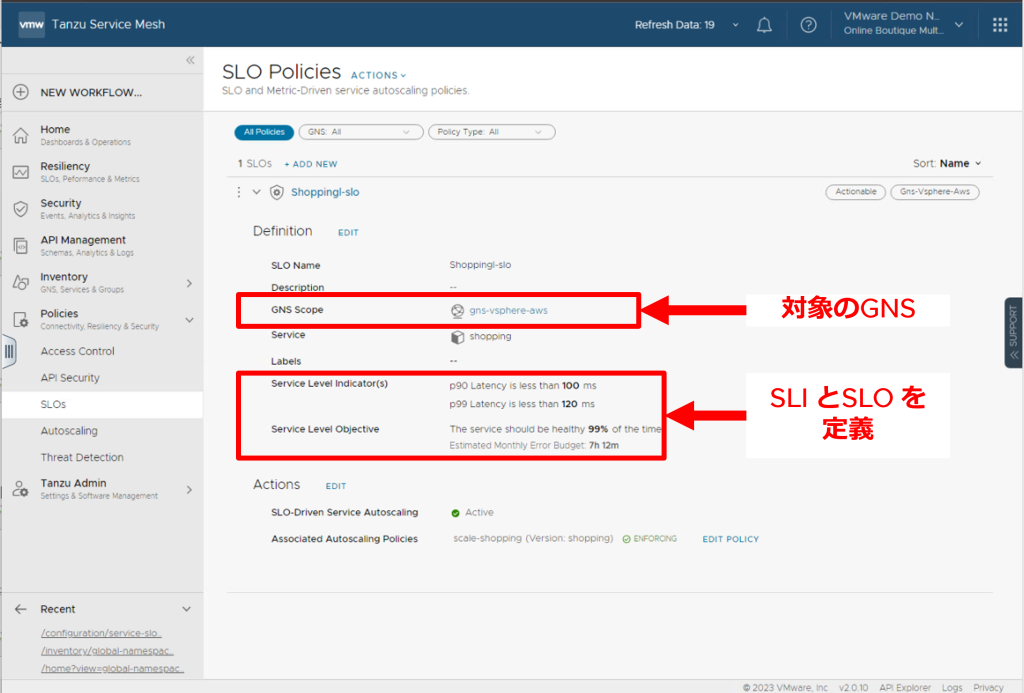
Task: Click the Actionable tag
Action: tap(856, 191)
